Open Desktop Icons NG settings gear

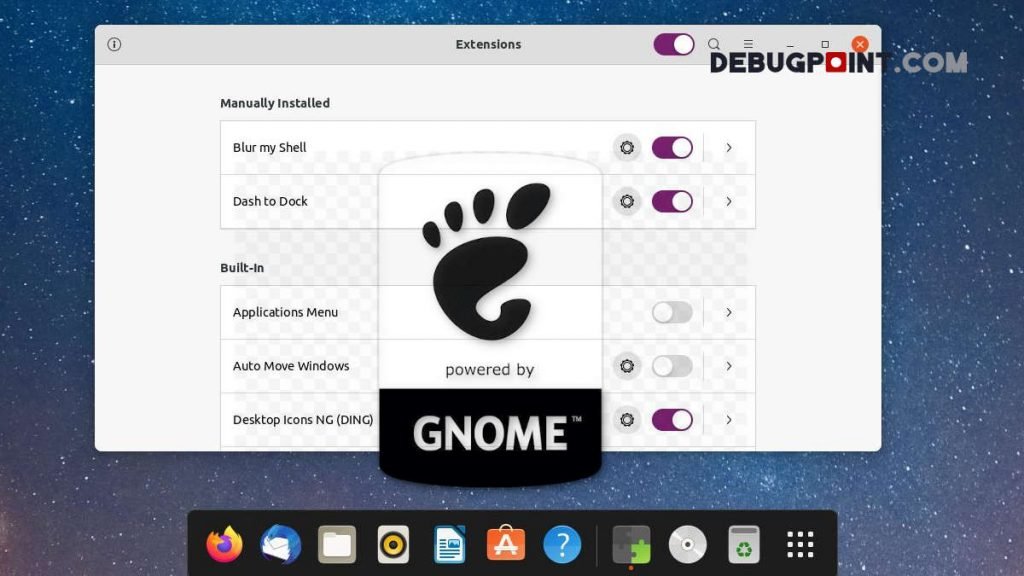(x=627, y=420)
